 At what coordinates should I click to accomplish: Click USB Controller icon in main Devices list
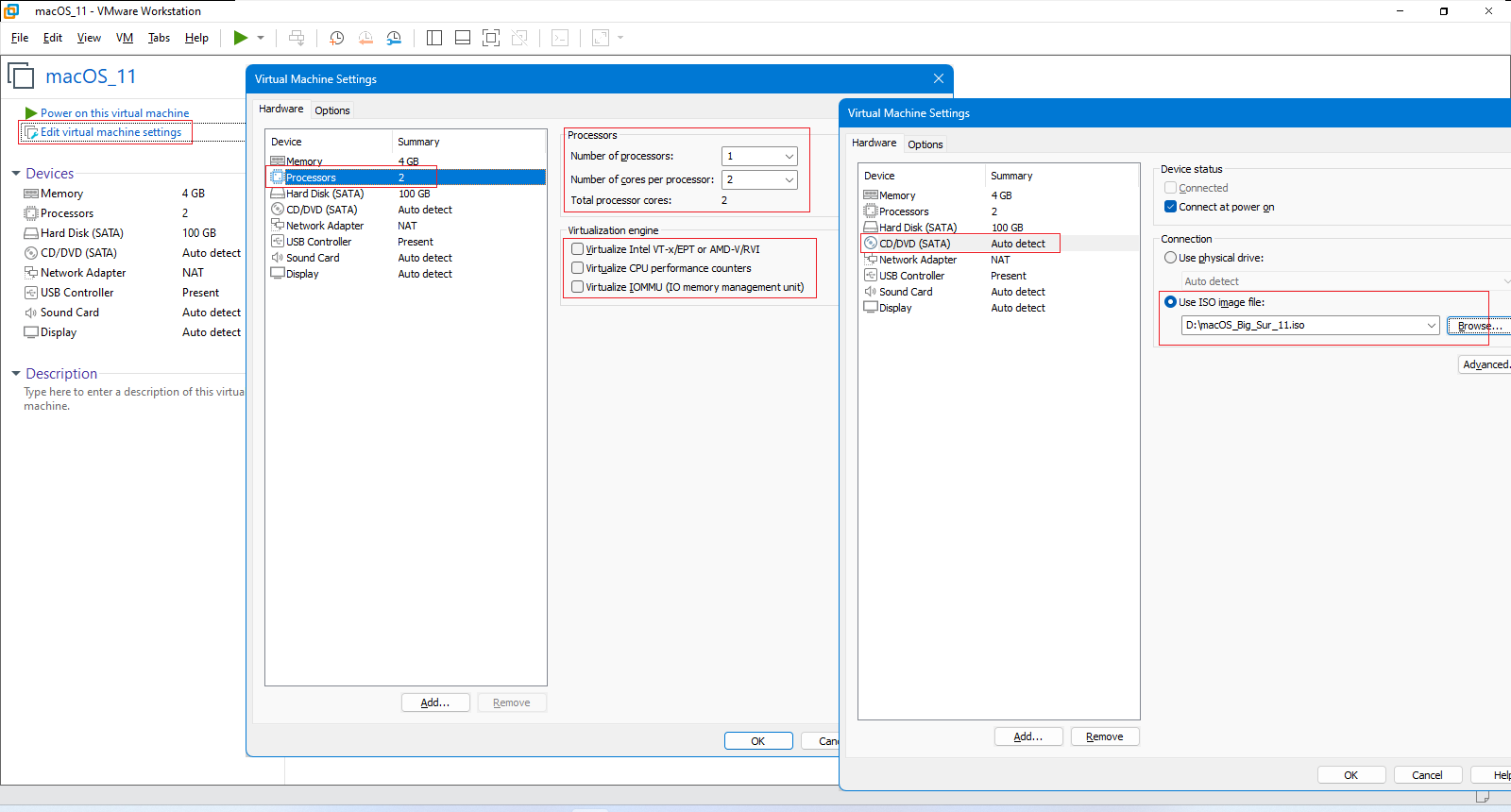31,293
